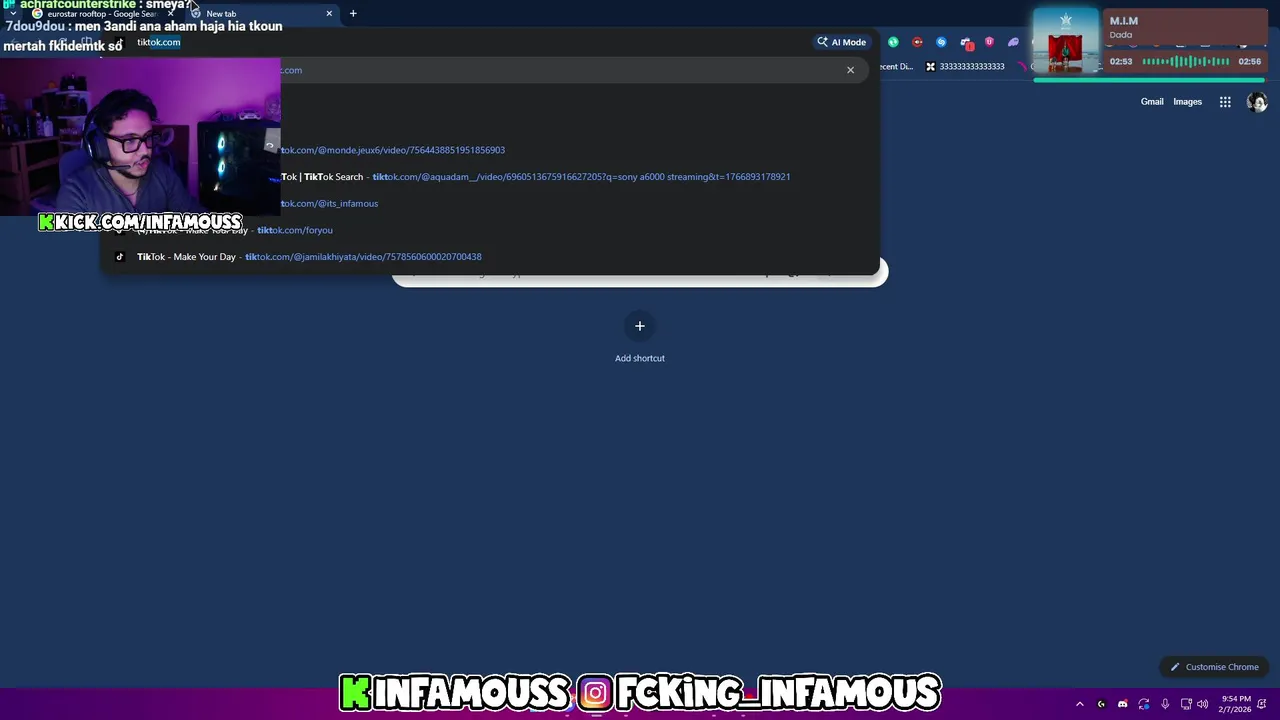The width and height of the screenshot is (1280, 720).
Task: Open a new tab with plus button
Action: (353, 14)
